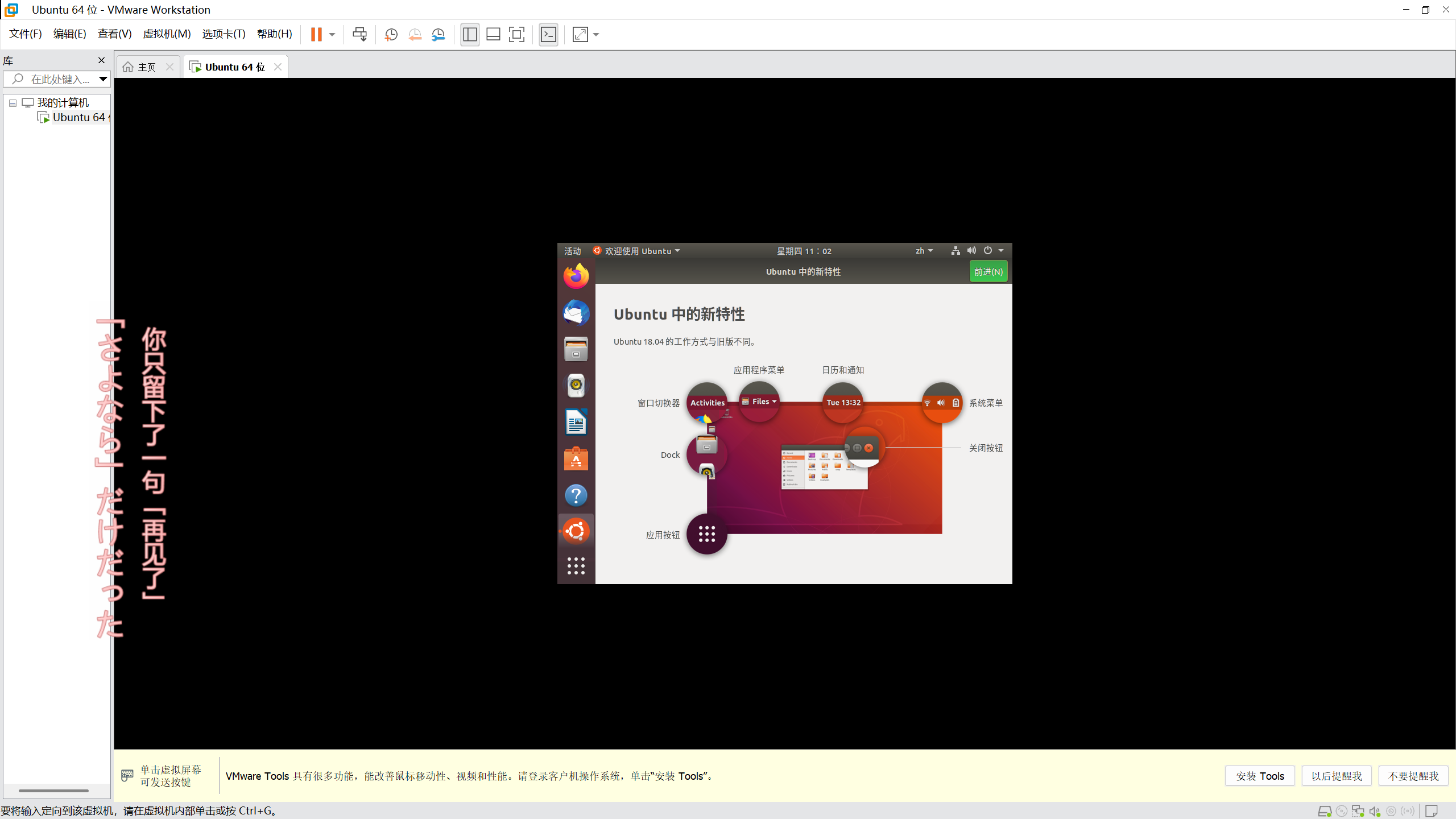This screenshot has height=819, width=1456.
Task: Open the console view toolbar icon
Action: pos(548,34)
